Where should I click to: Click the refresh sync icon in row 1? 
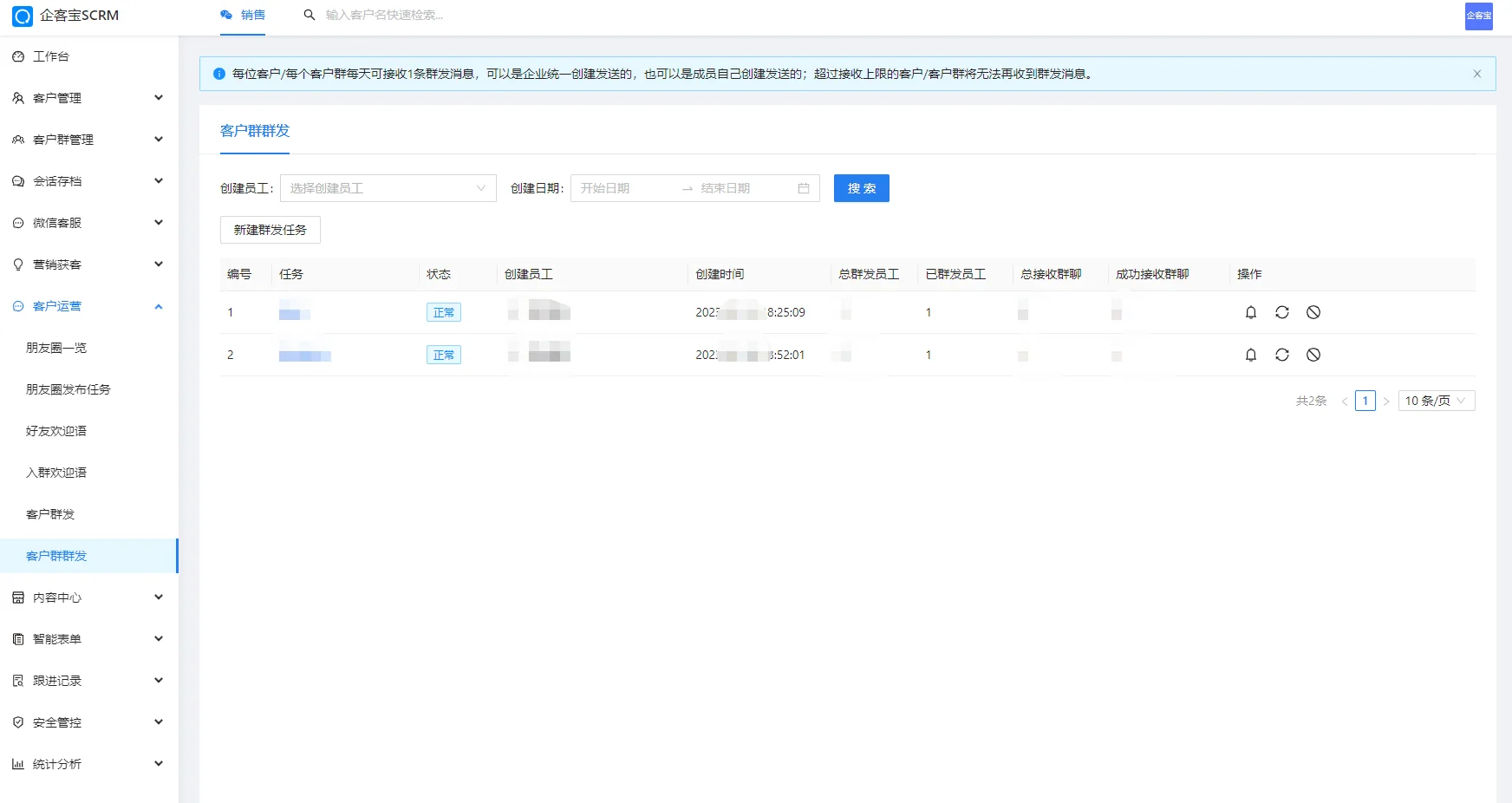(x=1282, y=312)
